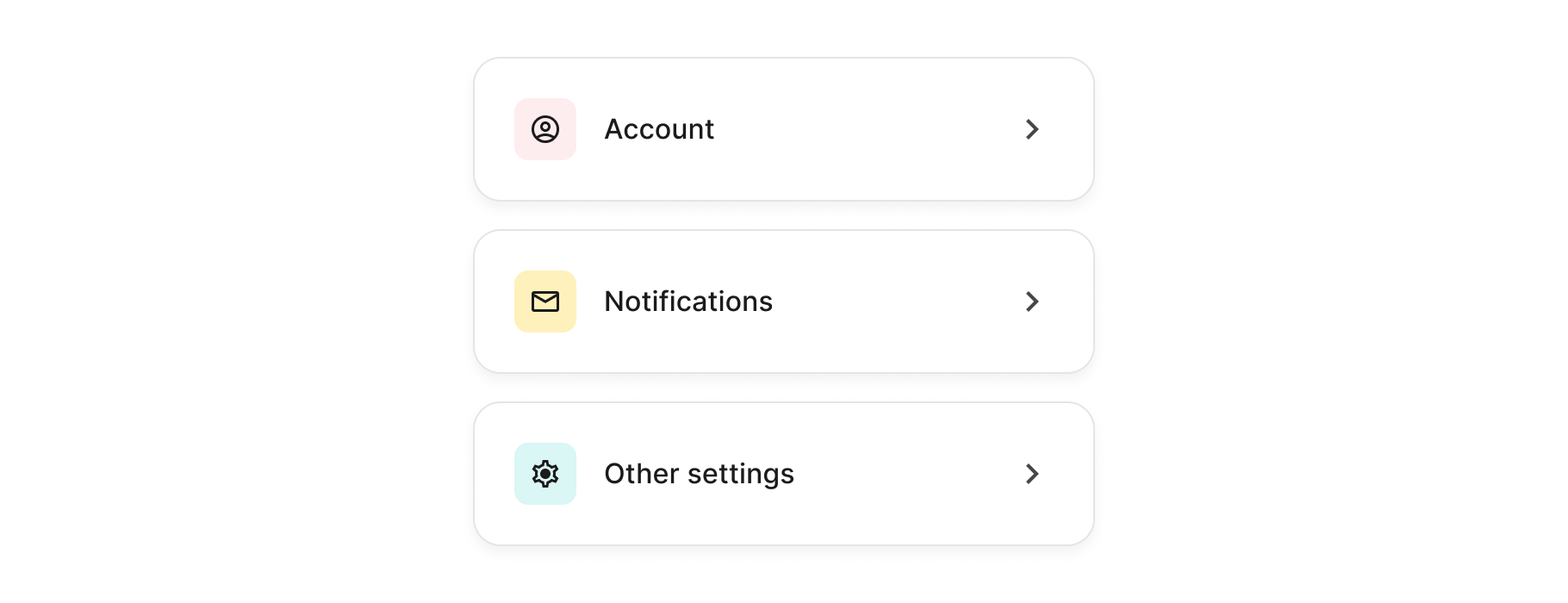Go to Account via the arrow icon
The image size is (1568, 603).
(x=1032, y=129)
